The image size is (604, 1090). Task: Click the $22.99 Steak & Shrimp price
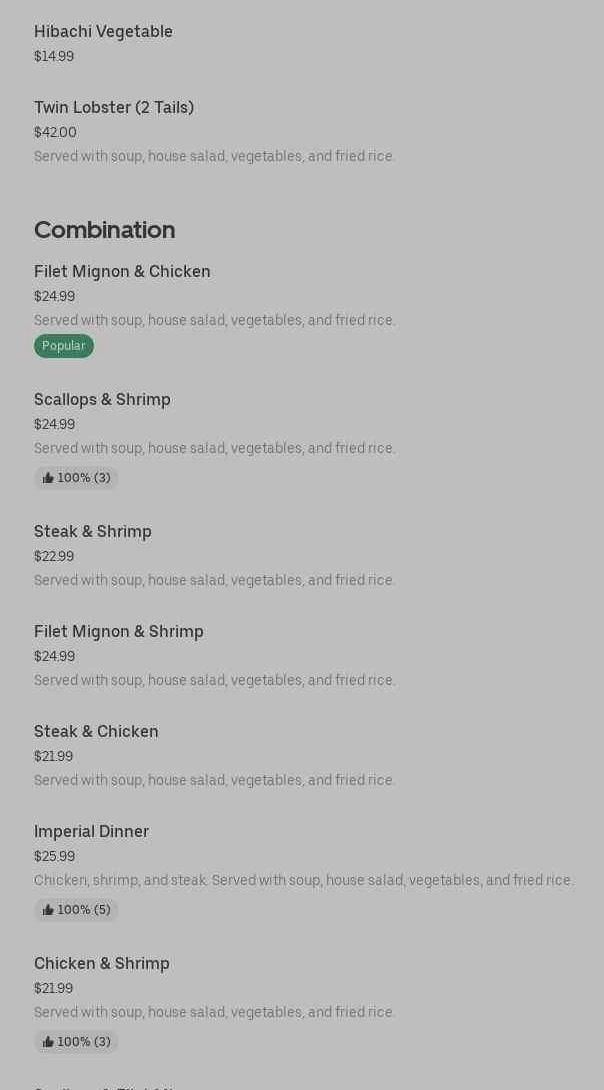coord(54,557)
